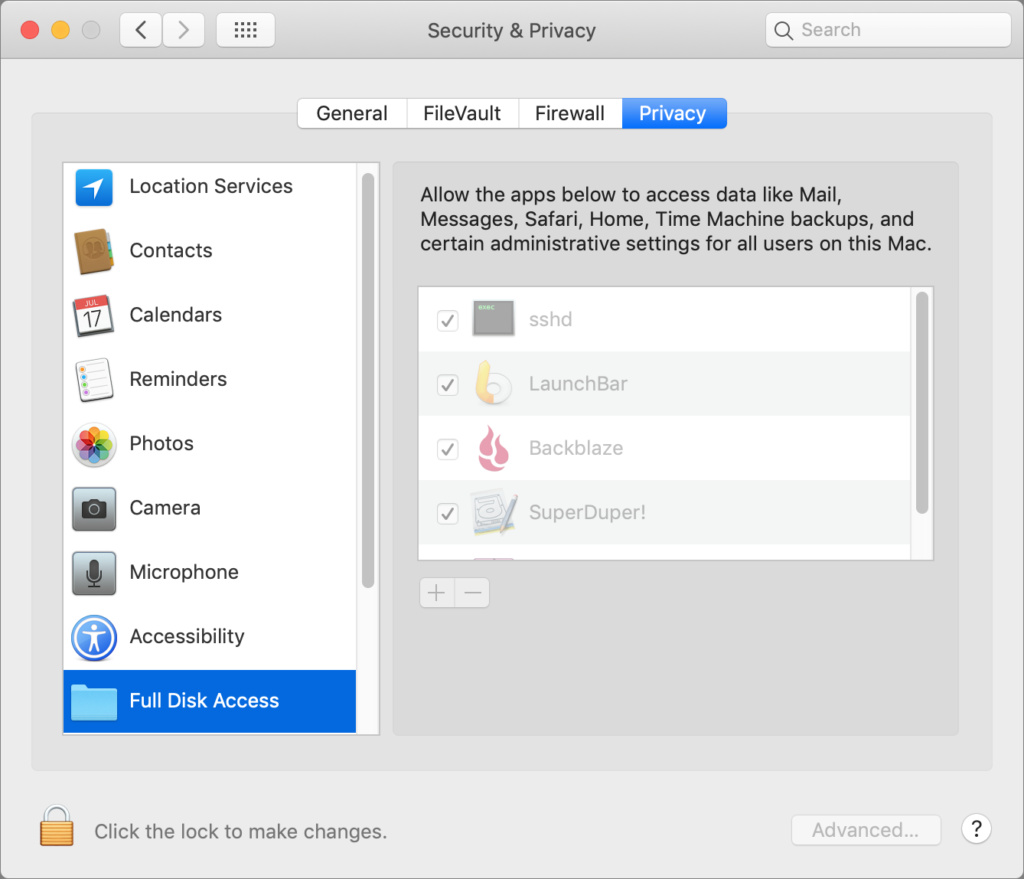Viewport: 1024px width, 879px height.
Task: Go back with the left chevron
Action: [x=140, y=30]
